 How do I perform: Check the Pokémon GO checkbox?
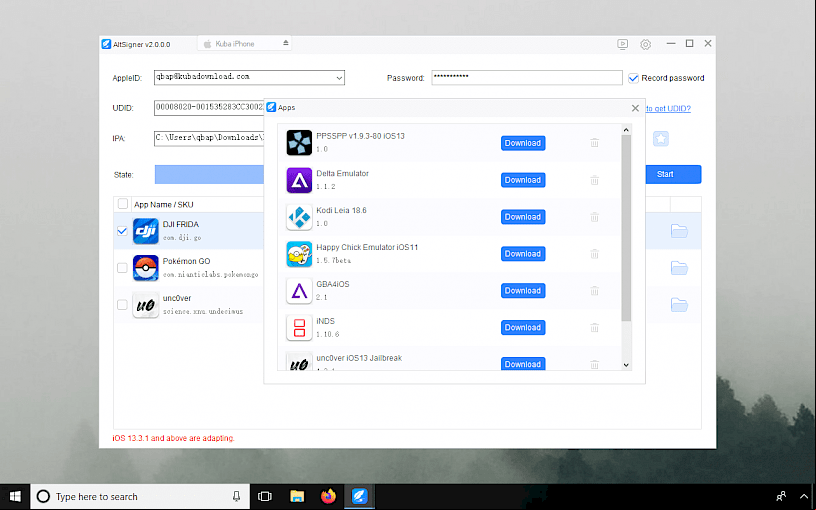pos(122,267)
